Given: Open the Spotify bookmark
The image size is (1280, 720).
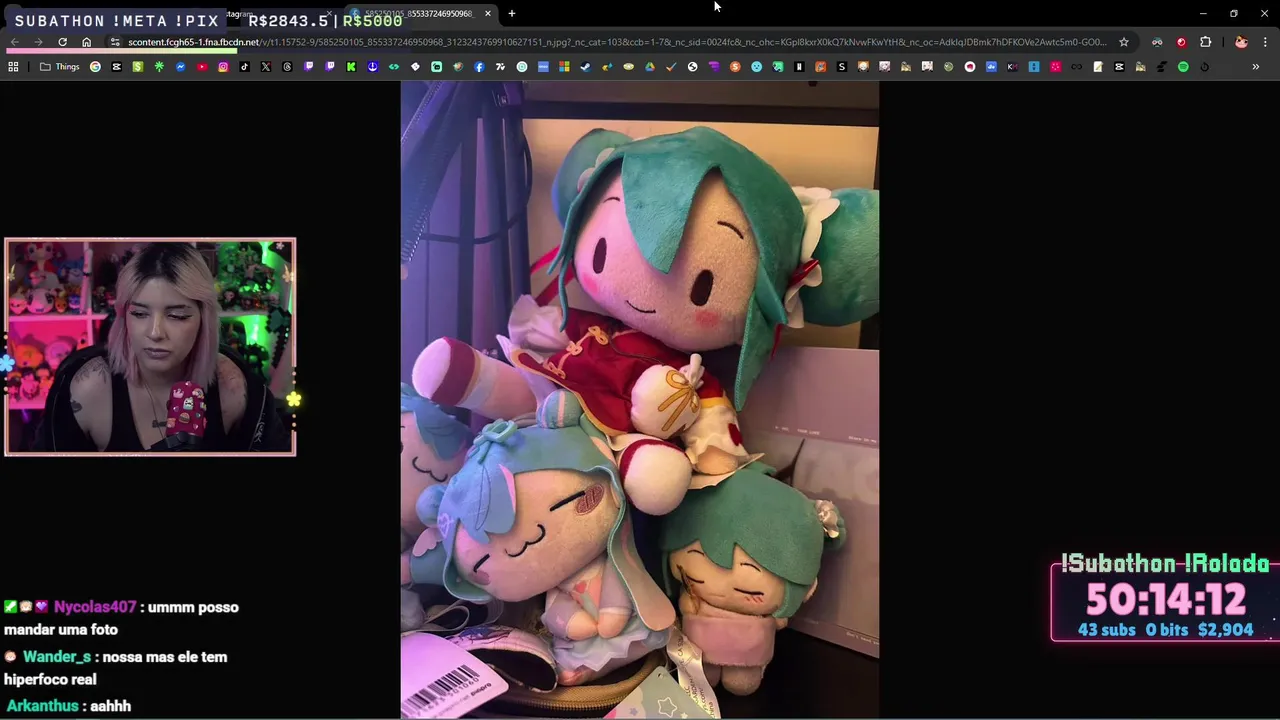Looking at the screenshot, I should click(1183, 67).
